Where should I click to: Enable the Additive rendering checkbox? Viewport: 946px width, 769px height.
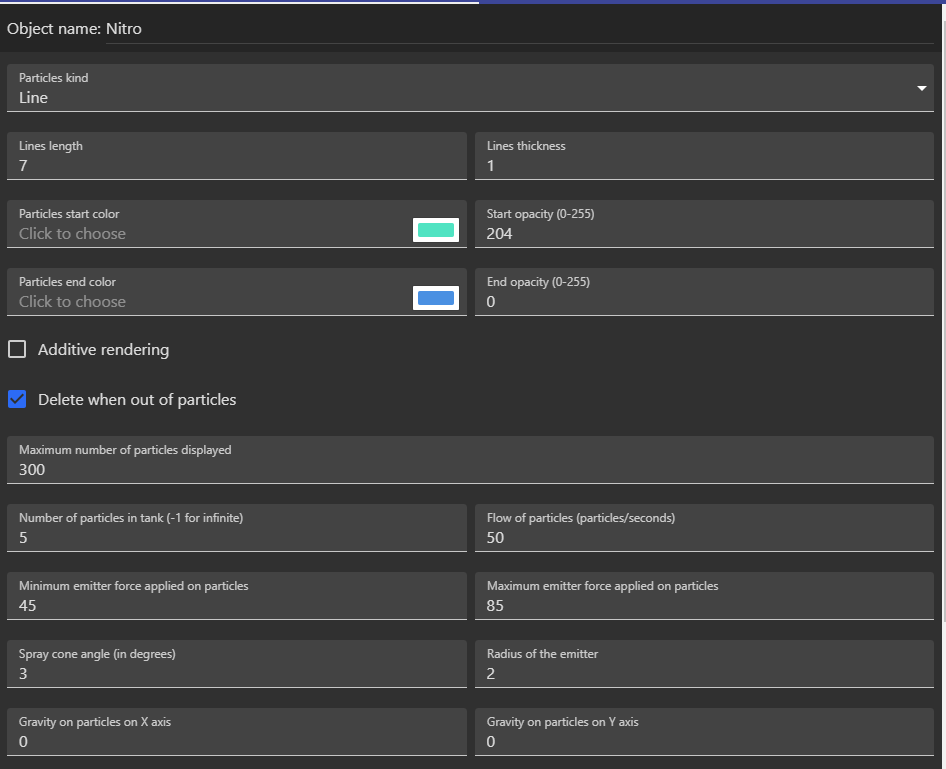pyautogui.click(x=17, y=349)
